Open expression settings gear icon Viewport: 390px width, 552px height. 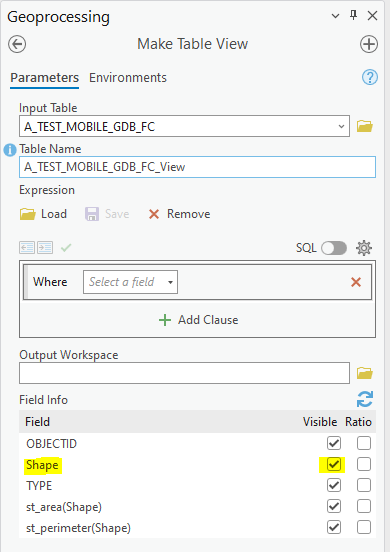(x=364, y=248)
